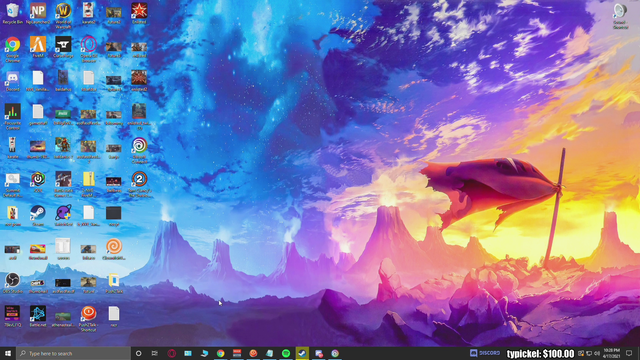Switch to Chrome in the taskbar
The height and width of the screenshot is (360, 640).
click(x=220, y=353)
